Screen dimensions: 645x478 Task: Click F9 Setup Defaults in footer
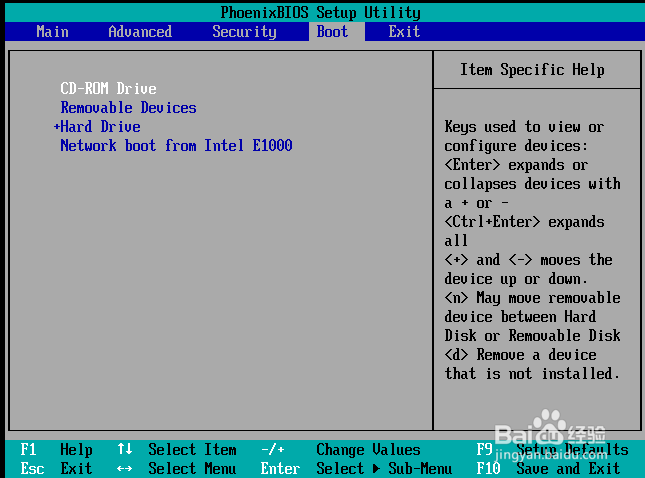click(552, 450)
